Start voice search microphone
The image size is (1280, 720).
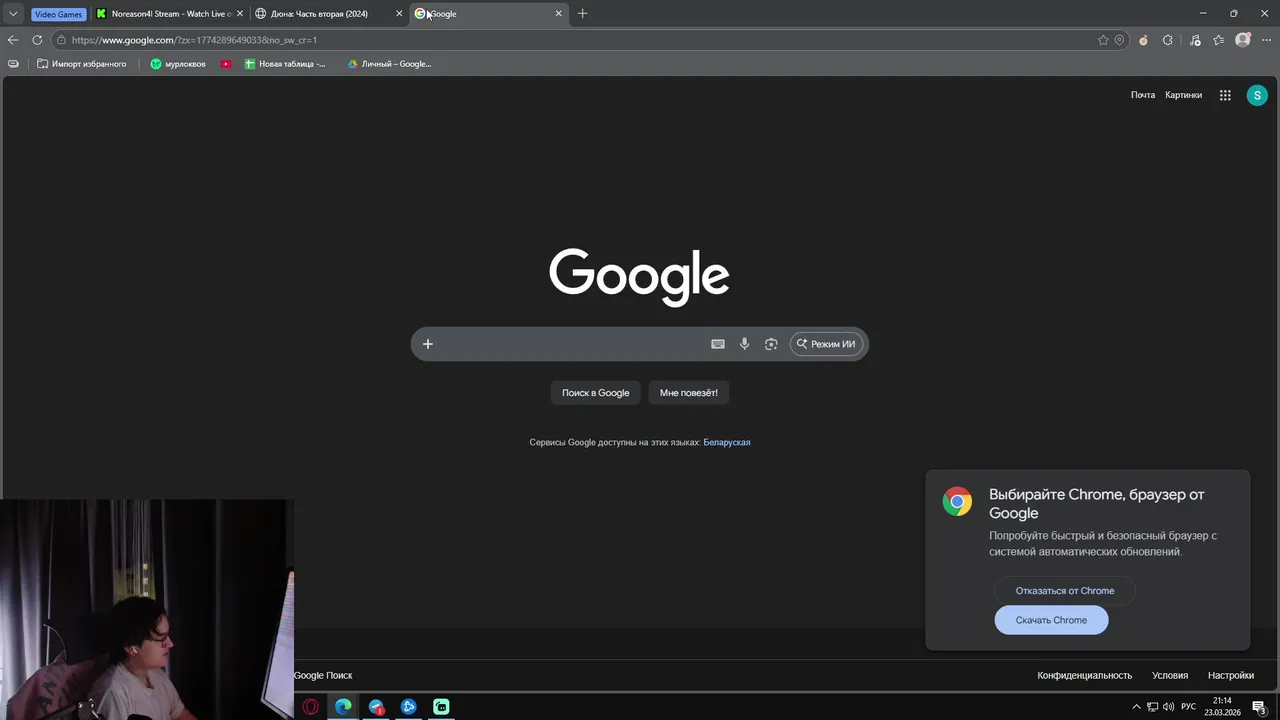coord(744,344)
